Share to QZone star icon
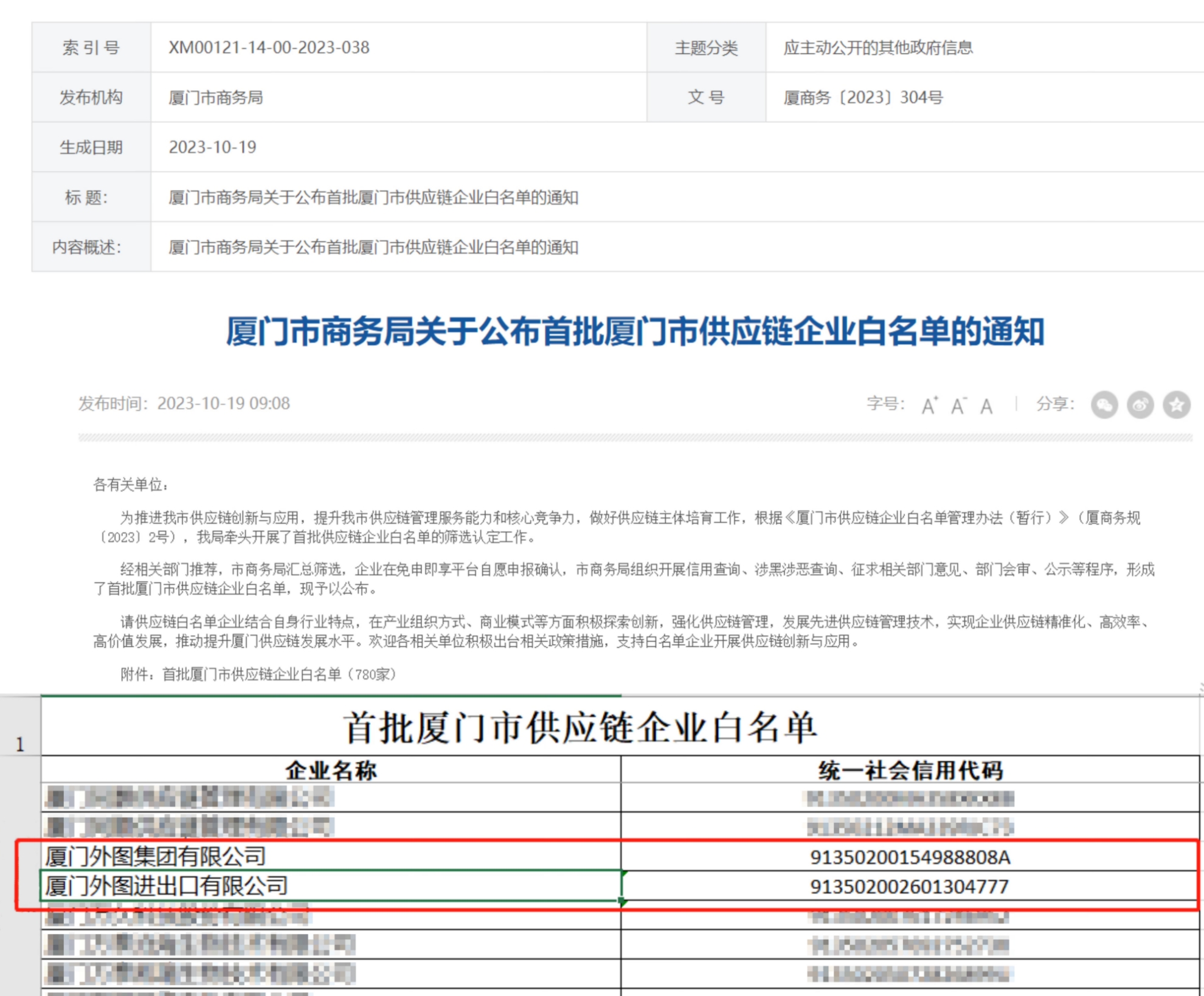This screenshot has width=1204, height=996. (1177, 404)
